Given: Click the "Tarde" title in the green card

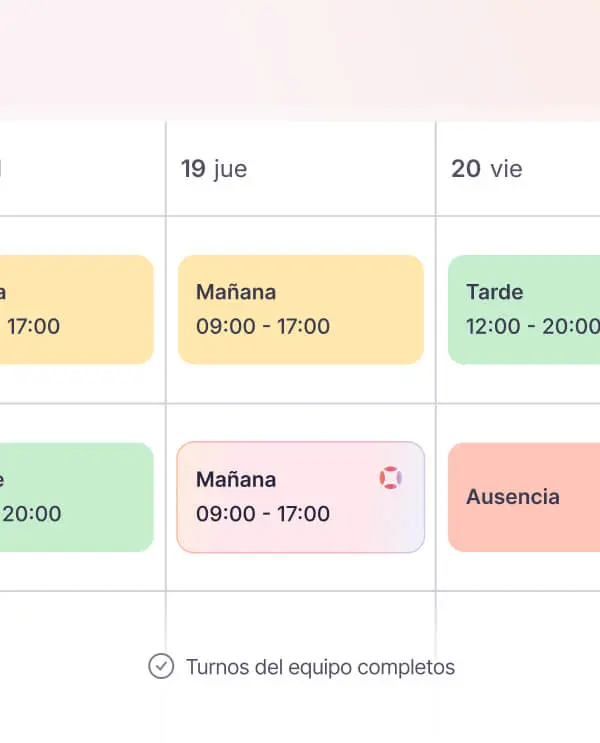Looking at the screenshot, I should point(495,292).
